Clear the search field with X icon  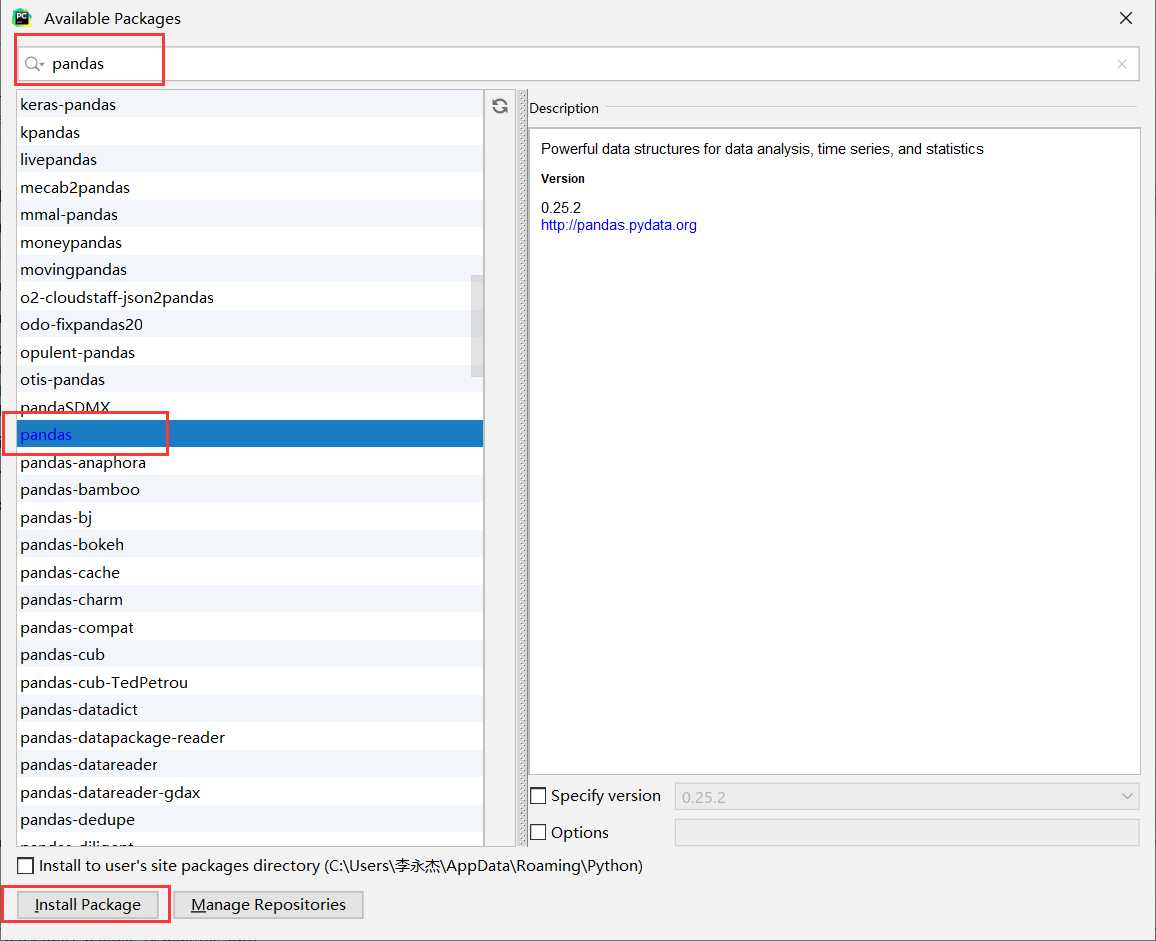point(1121,64)
